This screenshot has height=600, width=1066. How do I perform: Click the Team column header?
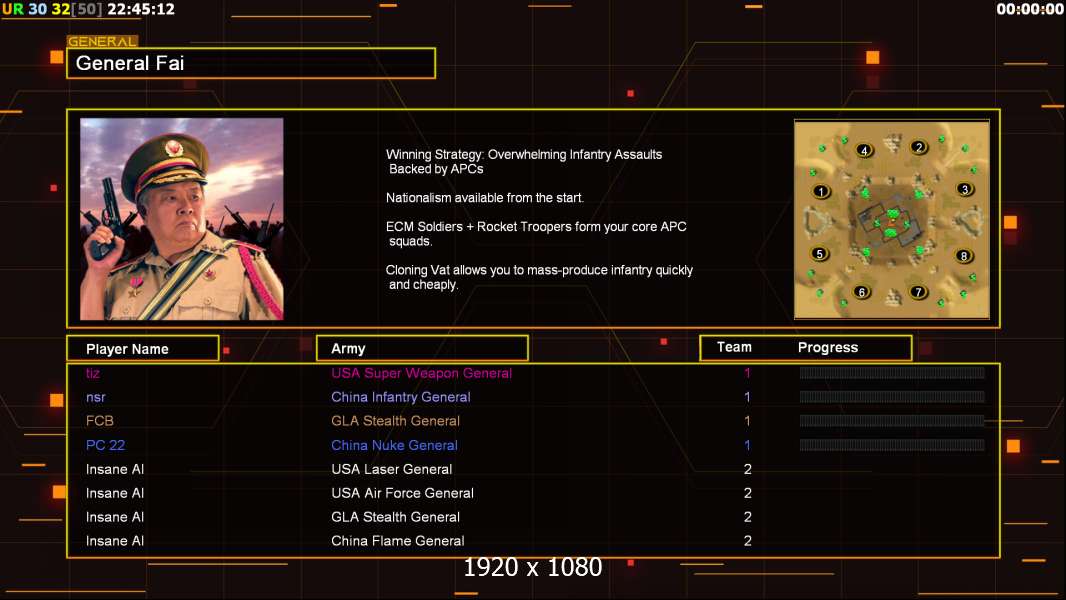(734, 347)
